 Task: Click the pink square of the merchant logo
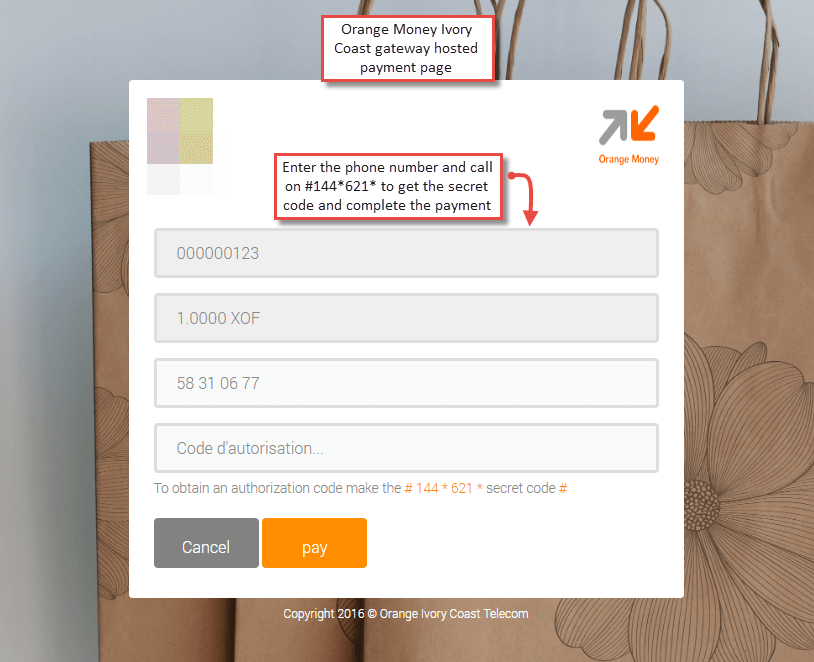[x=164, y=131]
